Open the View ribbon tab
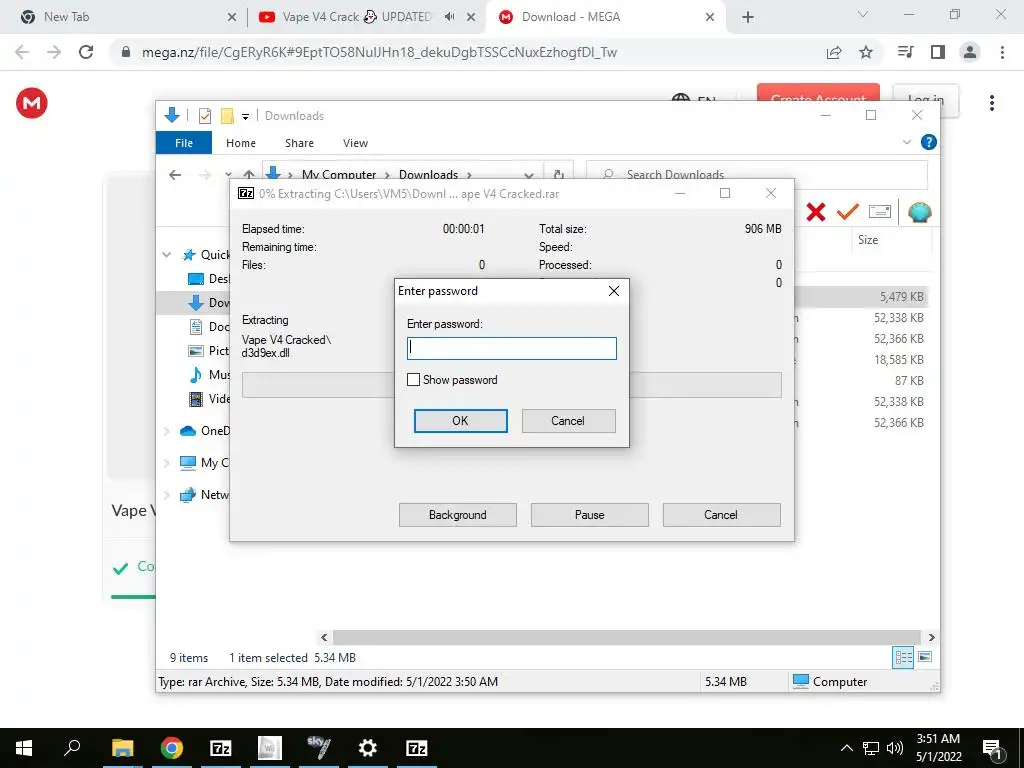The image size is (1024, 768). click(355, 142)
